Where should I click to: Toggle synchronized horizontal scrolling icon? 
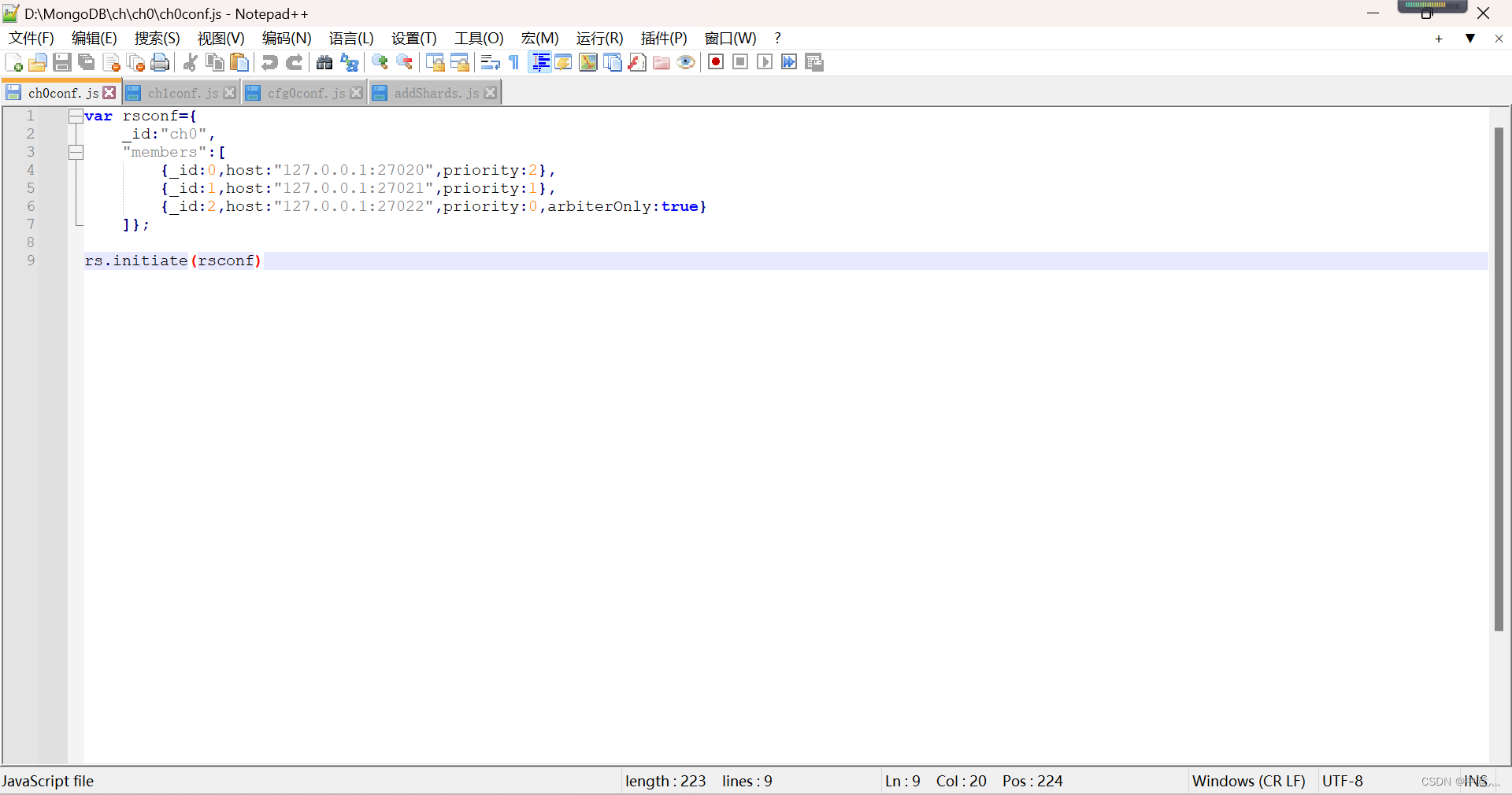pyautogui.click(x=460, y=62)
